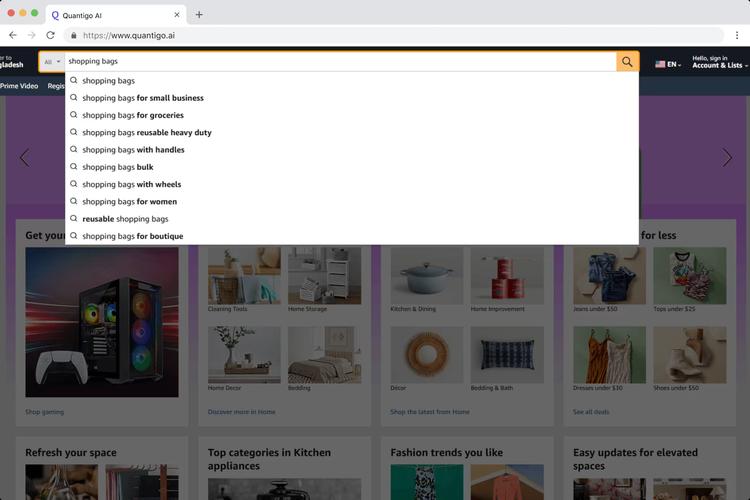750x500 pixels.
Task: Click the See all deals link
Action: click(591, 412)
